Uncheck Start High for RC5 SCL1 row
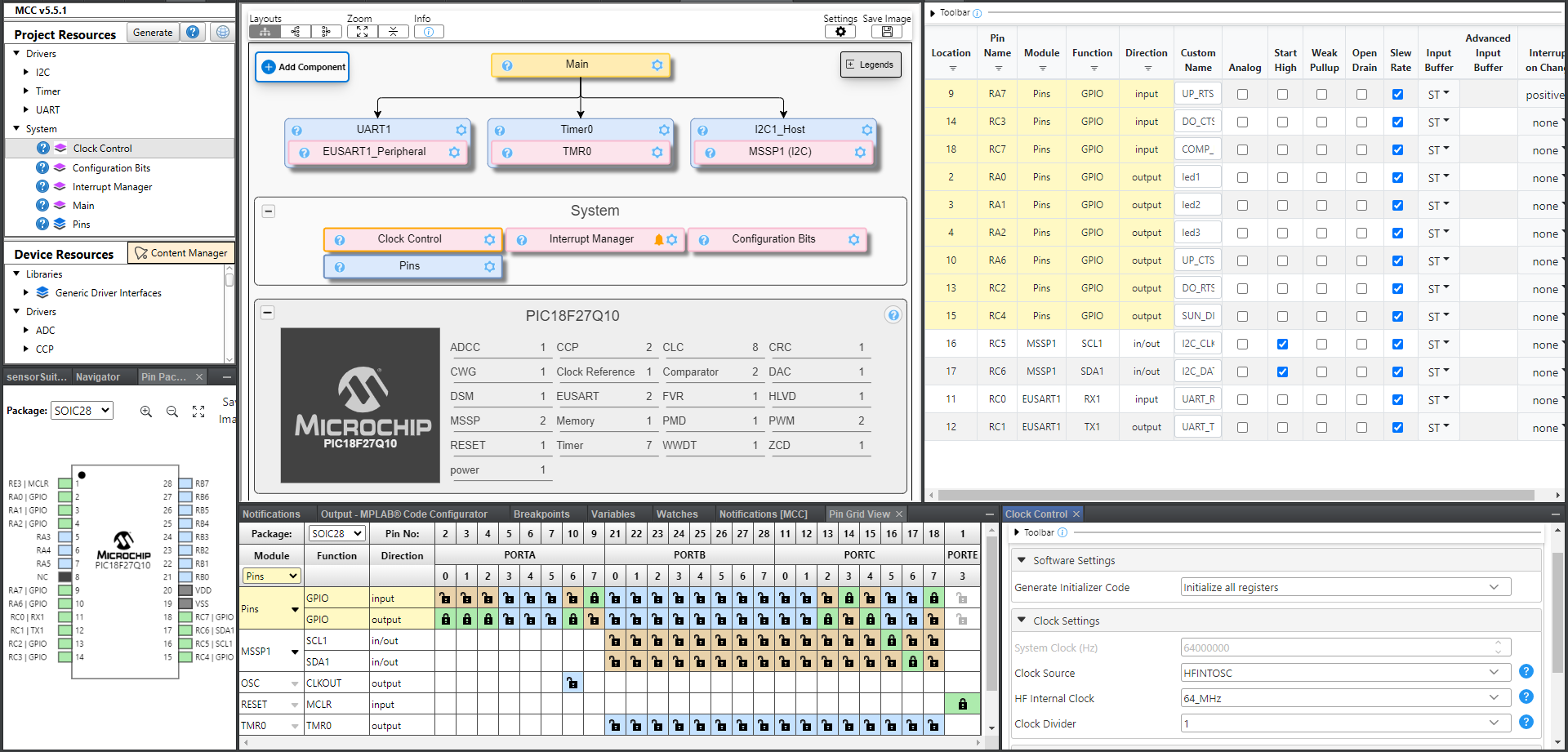Image resolution: width=1568 pixels, height=752 pixels. pos(1282,345)
